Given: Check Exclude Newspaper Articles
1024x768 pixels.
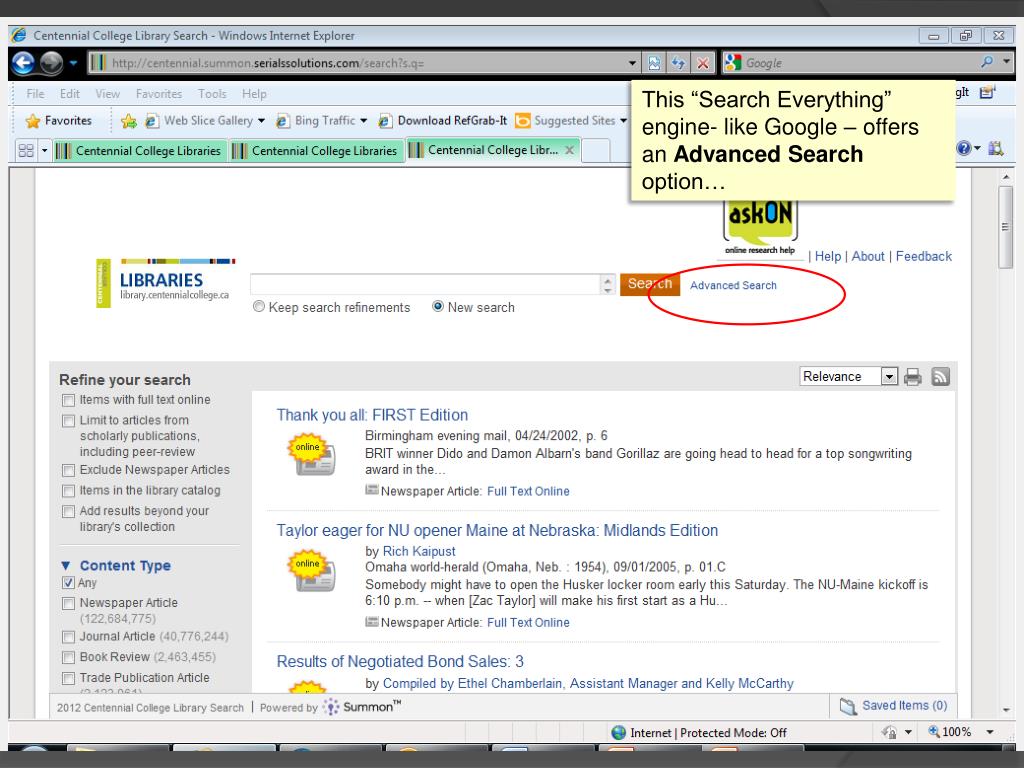Looking at the screenshot, I should (x=69, y=470).
